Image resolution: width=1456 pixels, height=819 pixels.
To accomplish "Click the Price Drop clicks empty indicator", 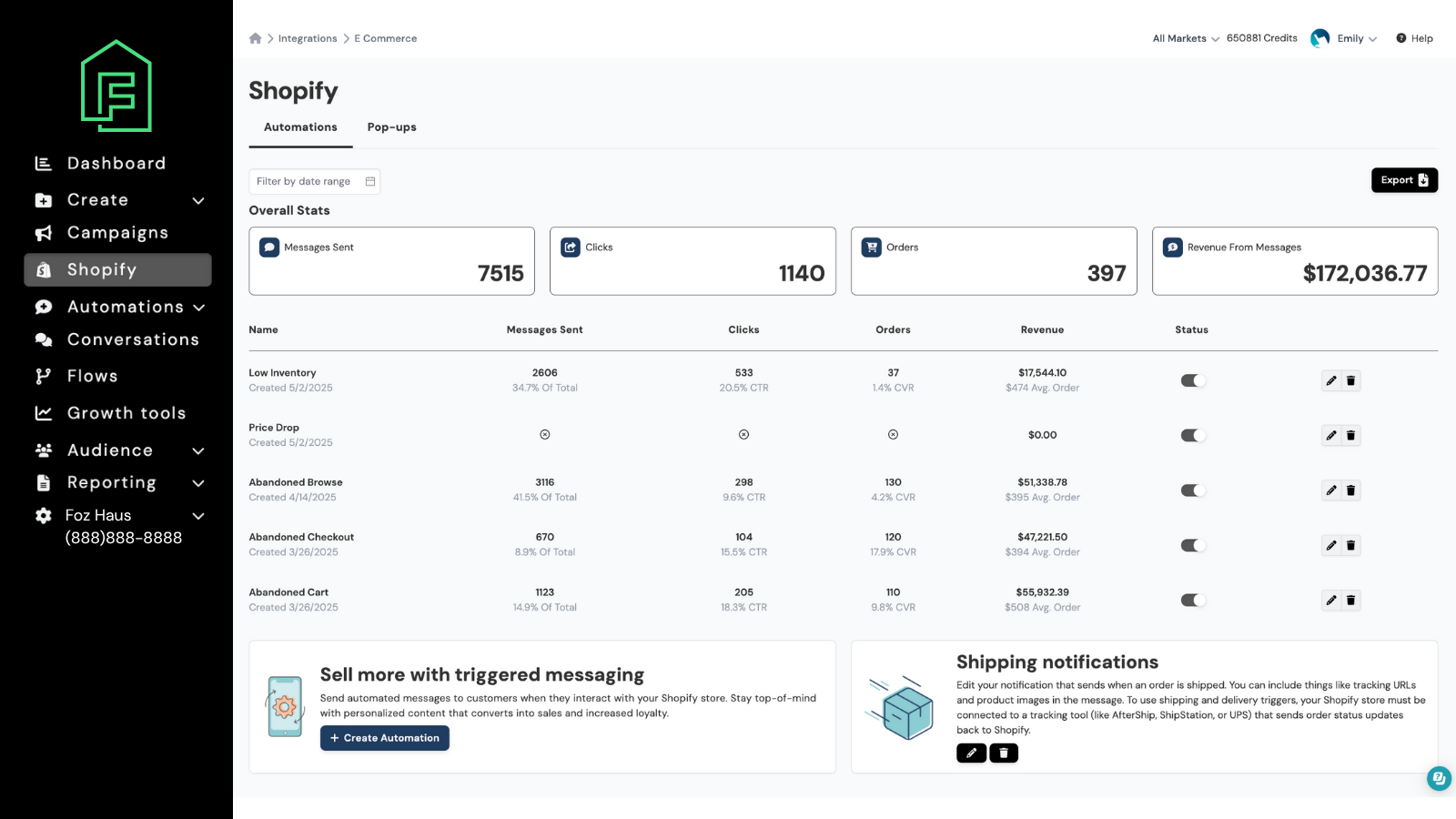I will (x=744, y=435).
